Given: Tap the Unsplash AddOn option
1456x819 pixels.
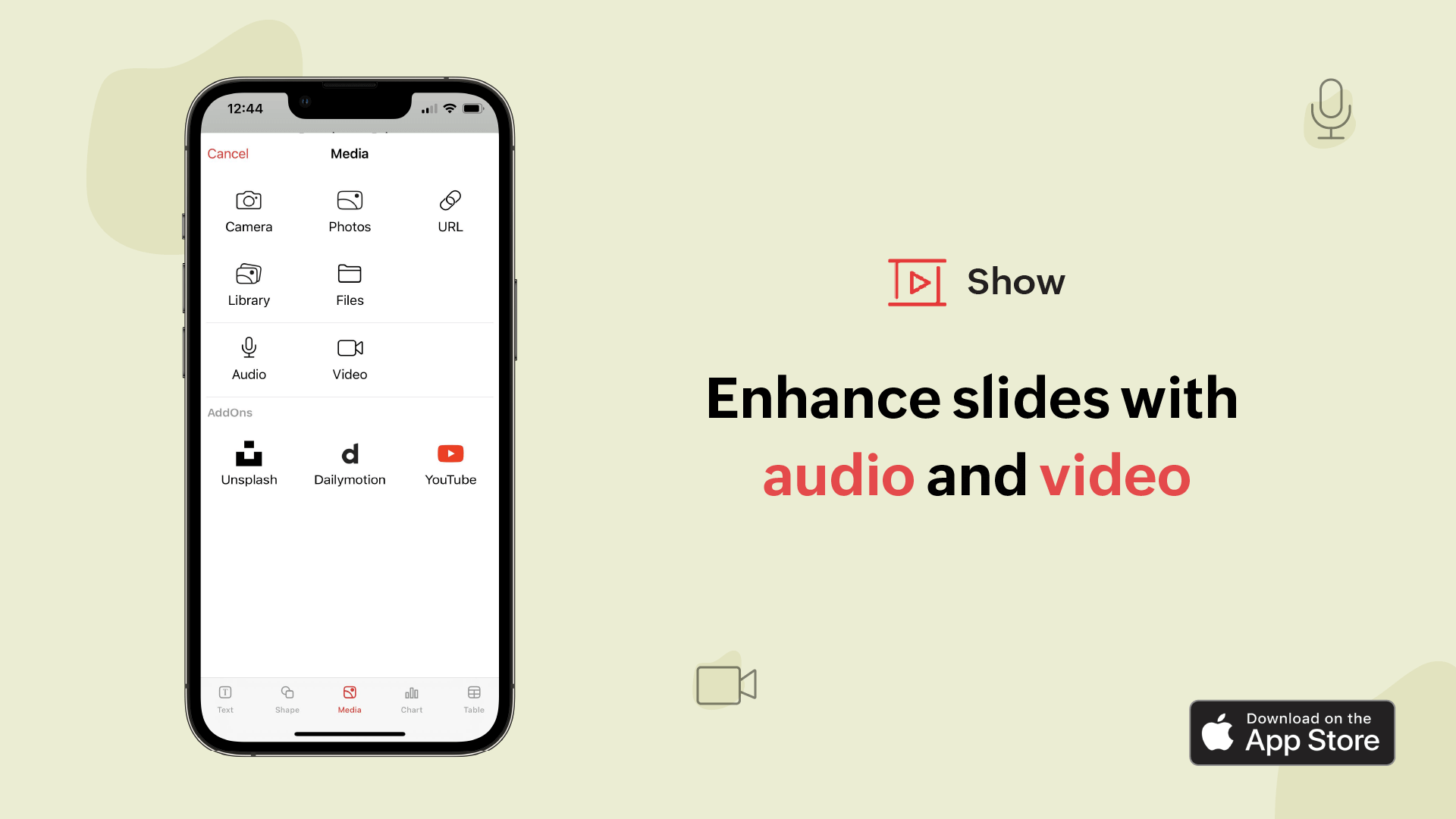Looking at the screenshot, I should [x=249, y=463].
